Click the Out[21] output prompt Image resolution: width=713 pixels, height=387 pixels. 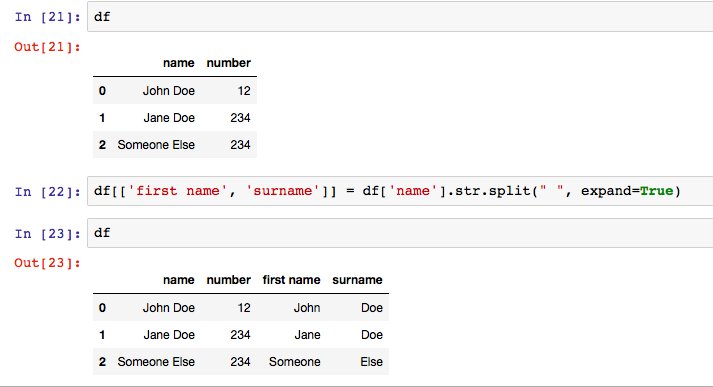(x=47, y=47)
